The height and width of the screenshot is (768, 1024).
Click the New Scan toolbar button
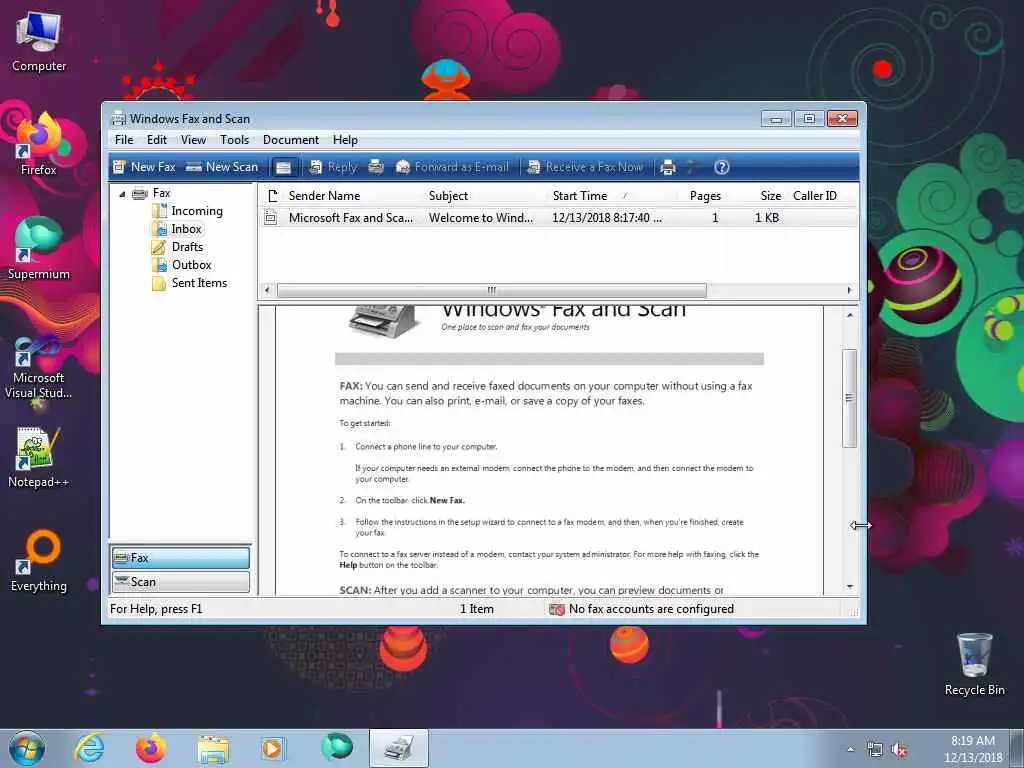point(222,167)
